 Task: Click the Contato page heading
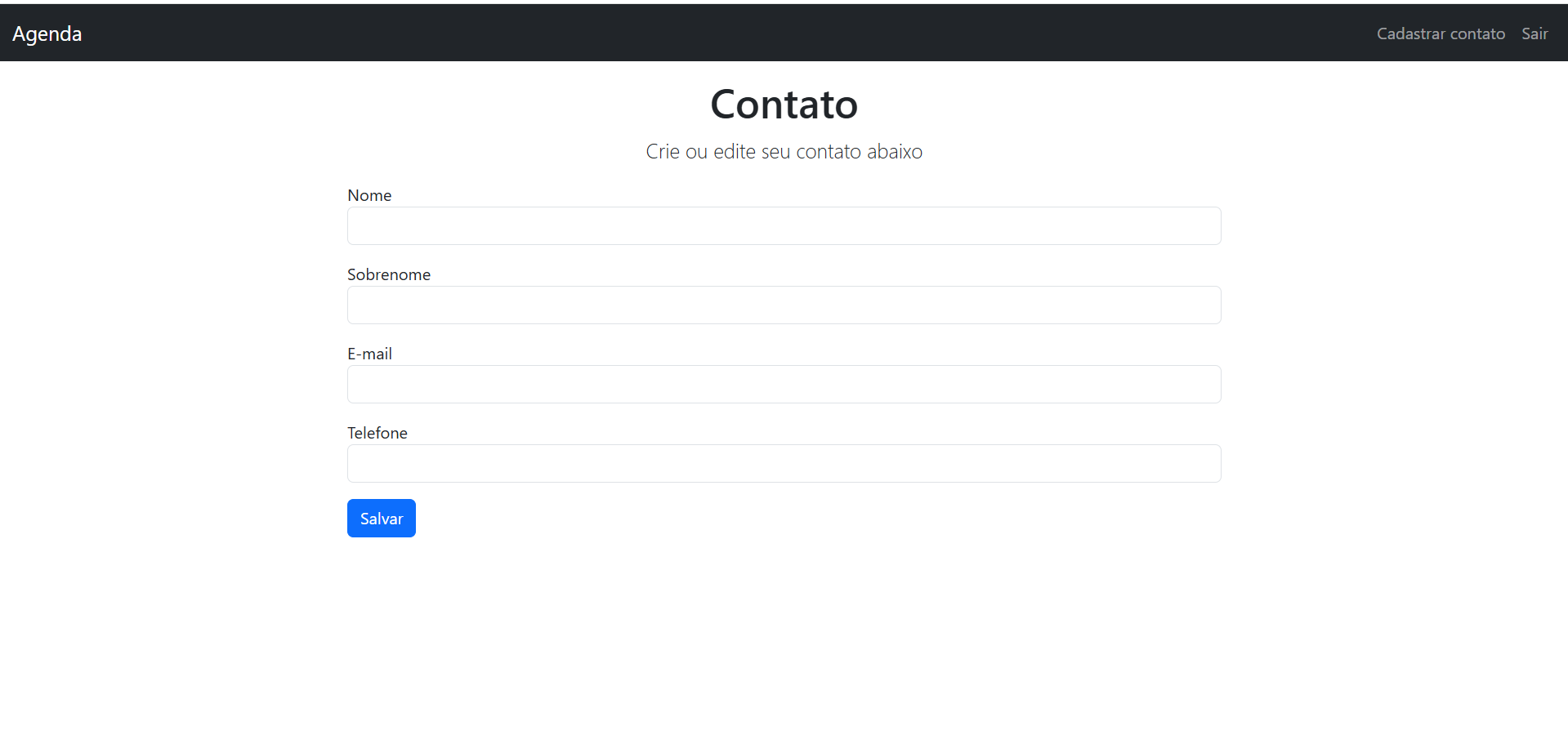click(784, 105)
